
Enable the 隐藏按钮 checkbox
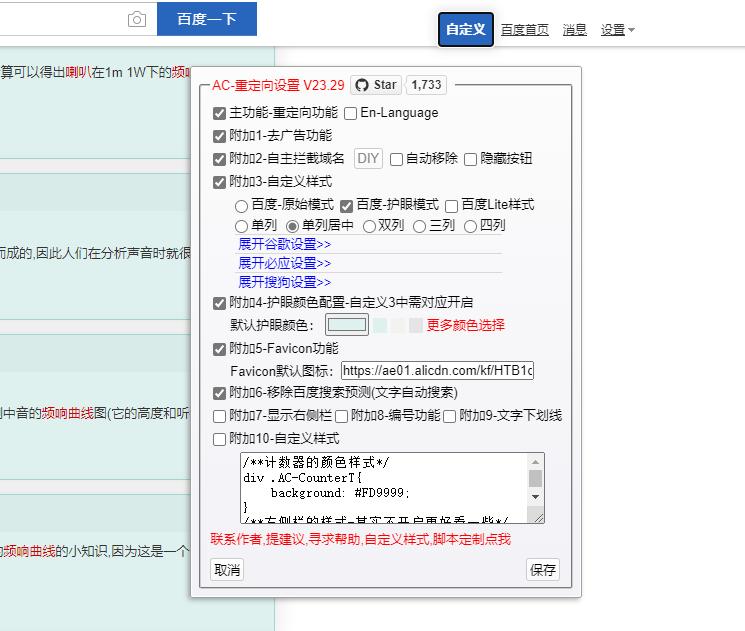coord(470,159)
